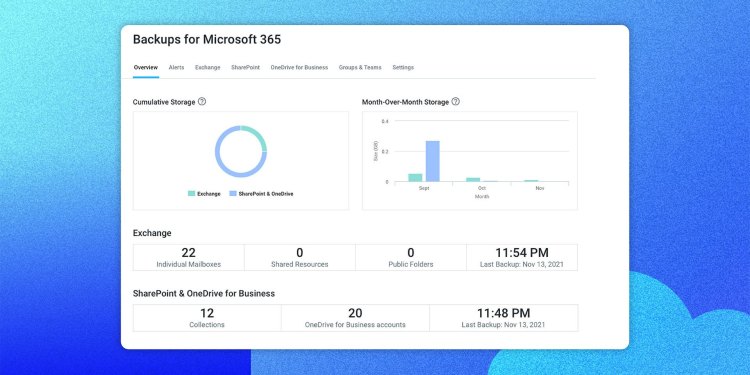This screenshot has height=375, width=750.
Task: Select the OneDrive for Business tab
Action: coord(299,67)
